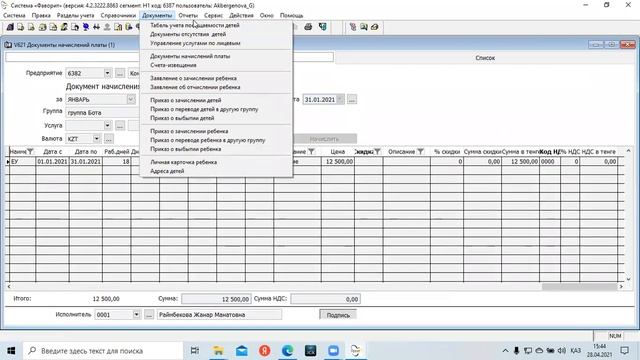640x360 pixels.
Task: Click the filter icon on Описание column header
Action: tap(420, 151)
